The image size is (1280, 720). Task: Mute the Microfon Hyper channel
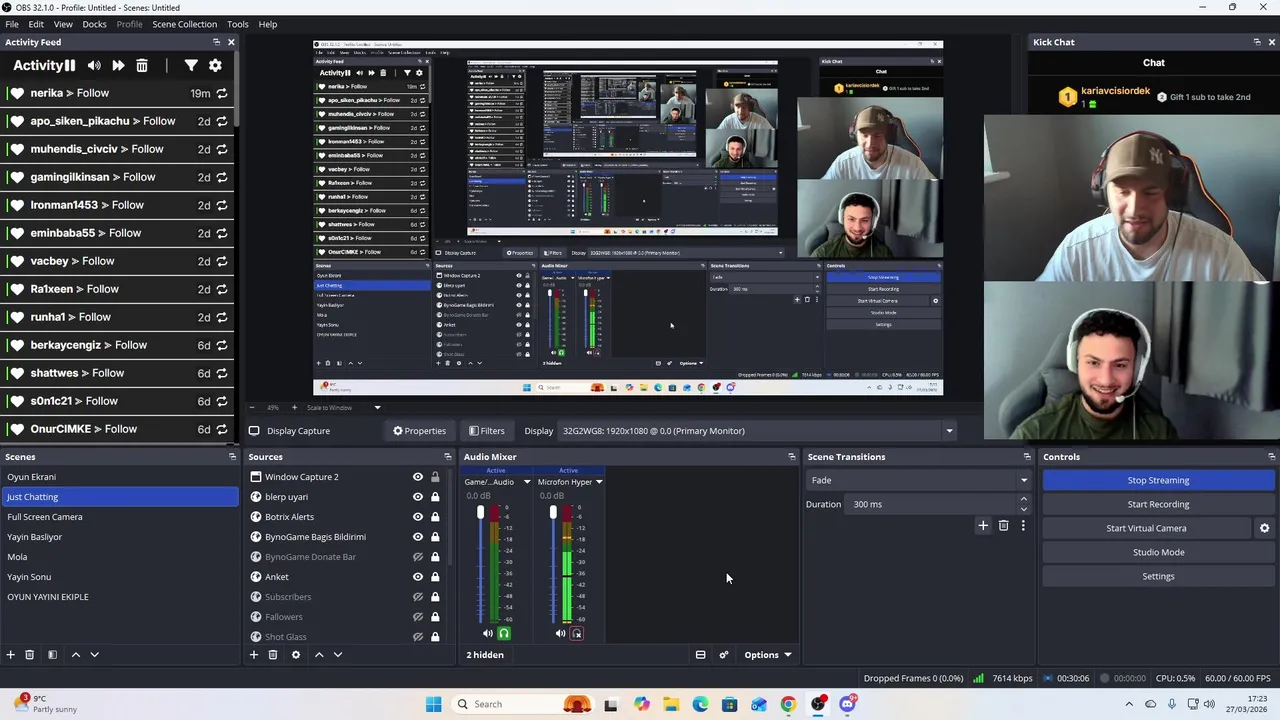tap(560, 633)
